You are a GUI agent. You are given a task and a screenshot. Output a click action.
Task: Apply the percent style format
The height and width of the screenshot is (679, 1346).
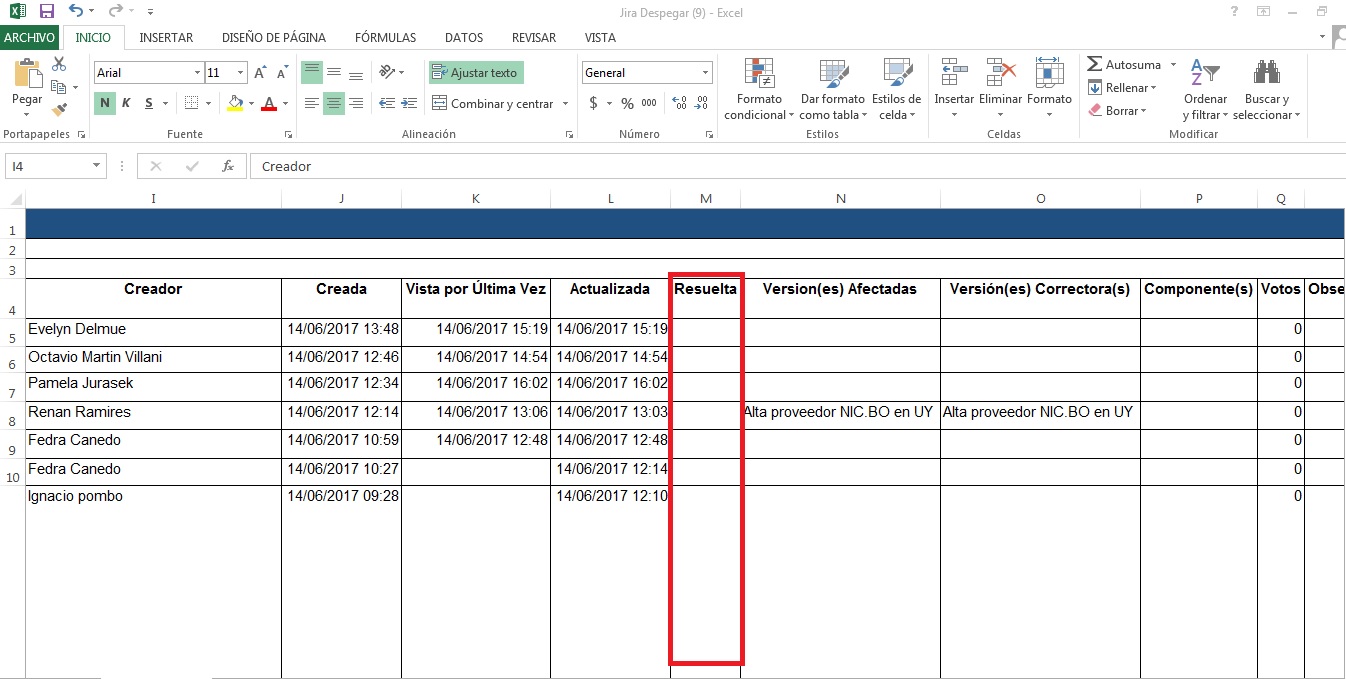point(627,103)
